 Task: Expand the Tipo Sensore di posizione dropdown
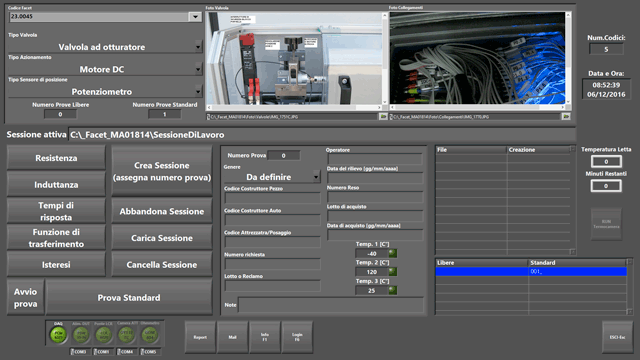pos(198,91)
